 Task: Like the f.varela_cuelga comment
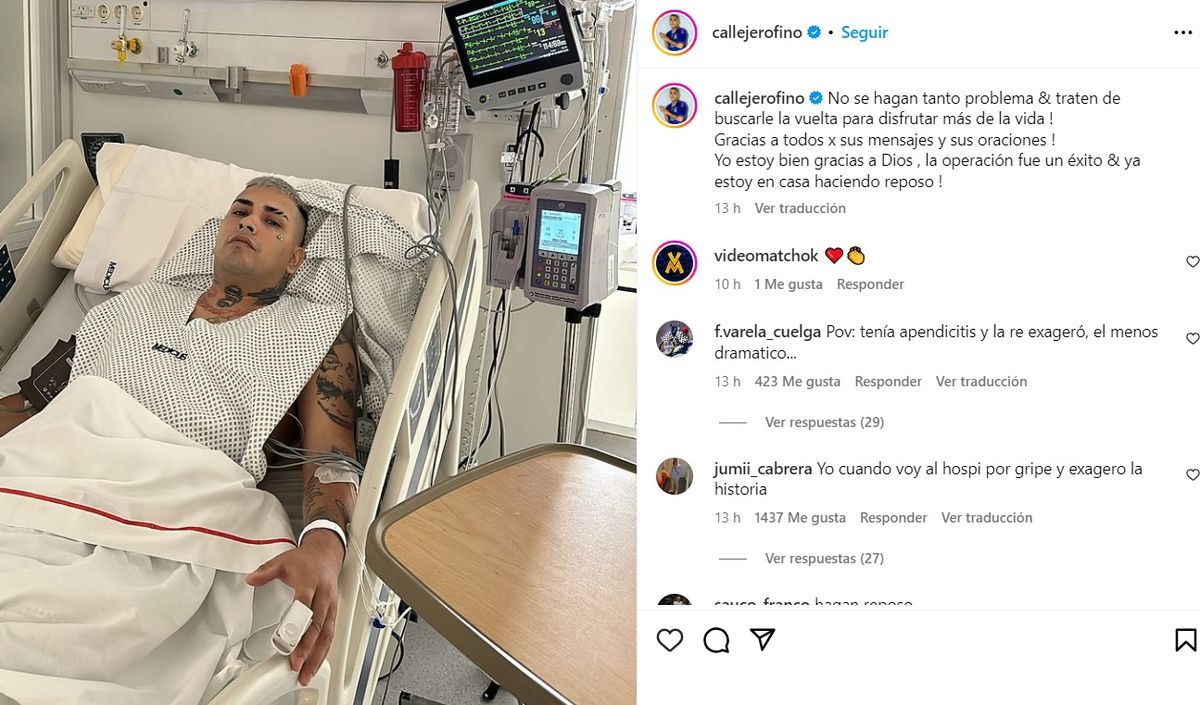(x=1192, y=339)
